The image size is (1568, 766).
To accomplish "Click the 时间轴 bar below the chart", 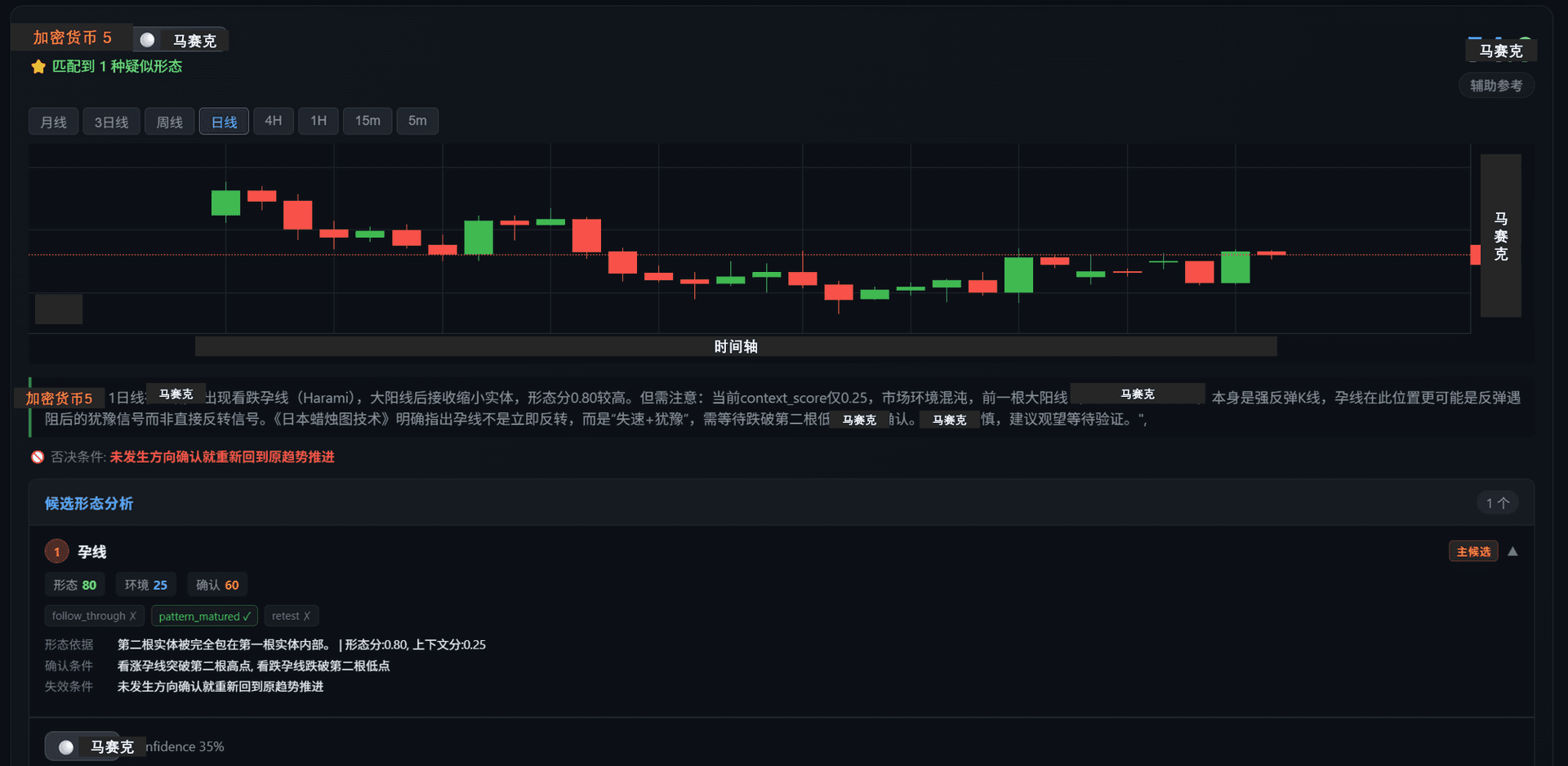I will coord(735,347).
